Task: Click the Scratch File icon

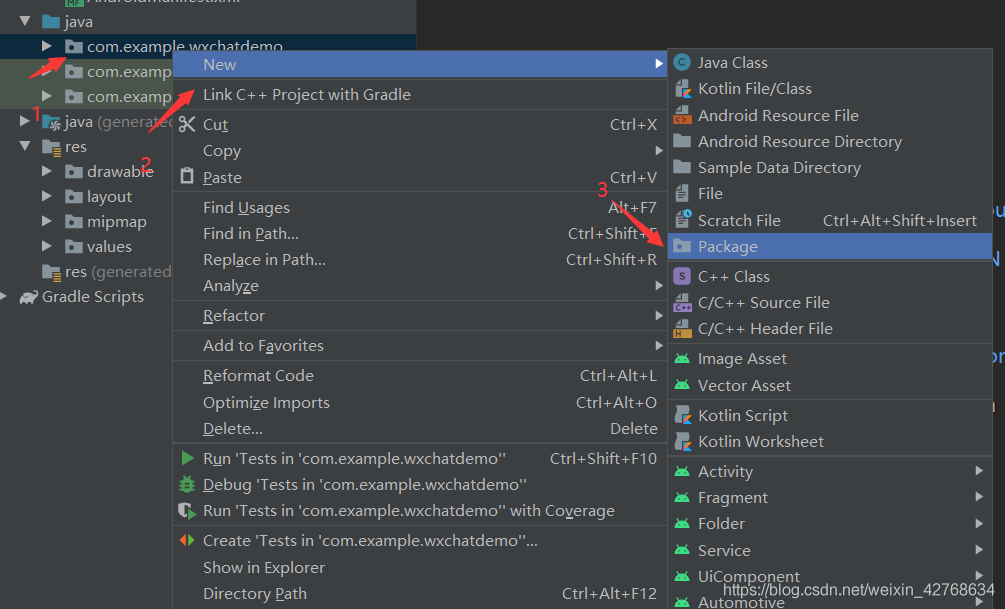Action: click(x=683, y=220)
